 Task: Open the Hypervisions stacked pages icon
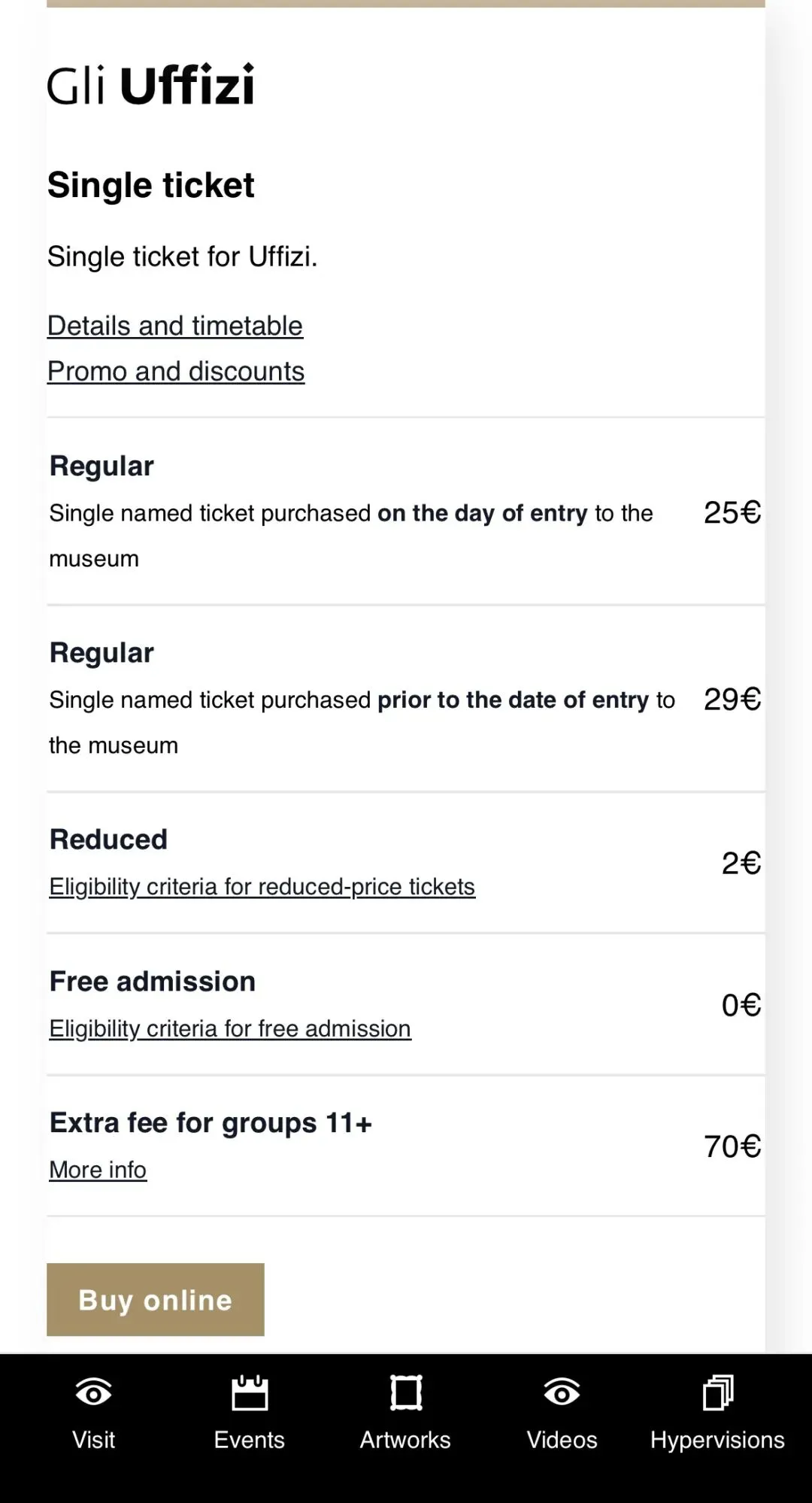[x=717, y=1392]
